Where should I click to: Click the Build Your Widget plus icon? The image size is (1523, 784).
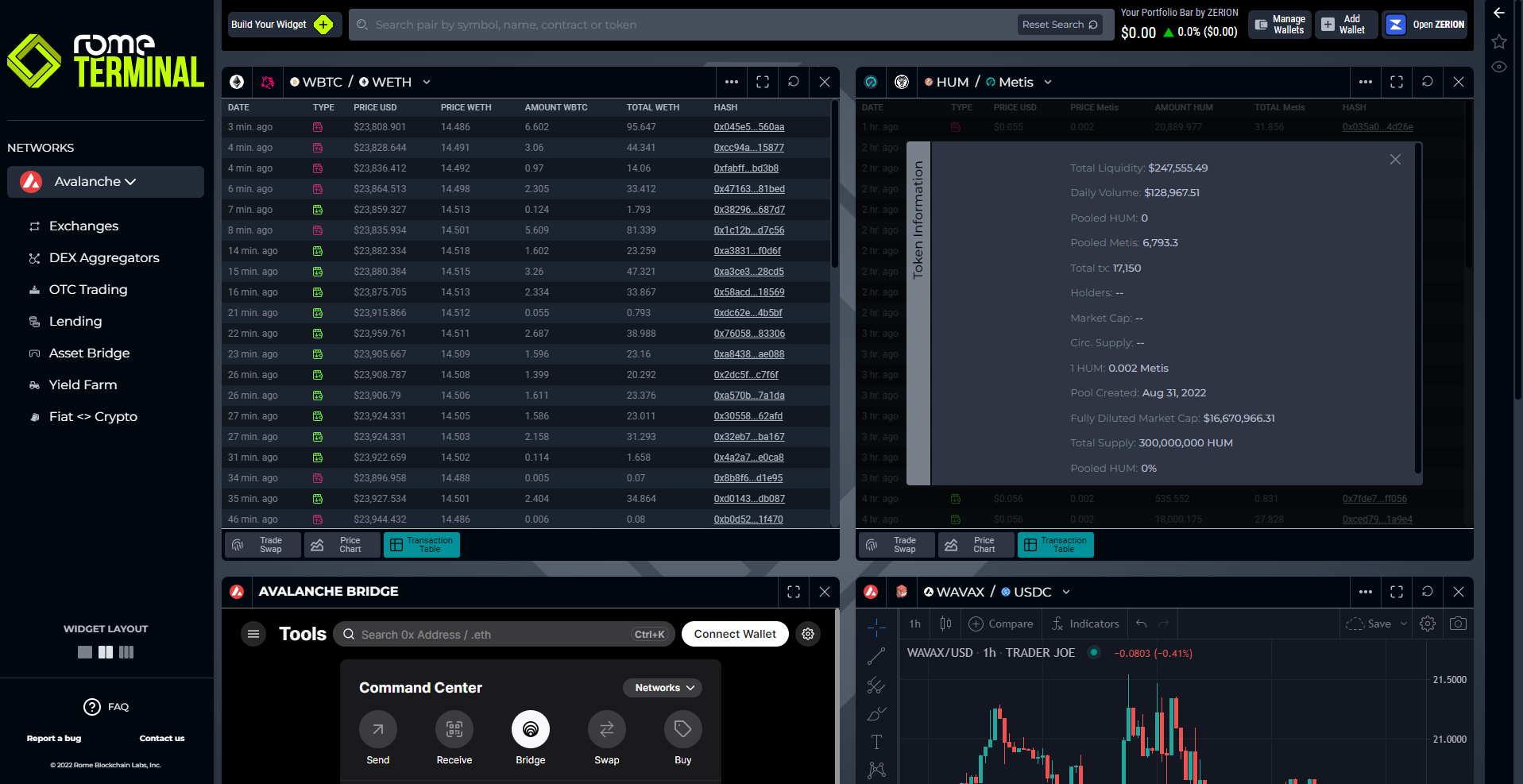(x=323, y=25)
